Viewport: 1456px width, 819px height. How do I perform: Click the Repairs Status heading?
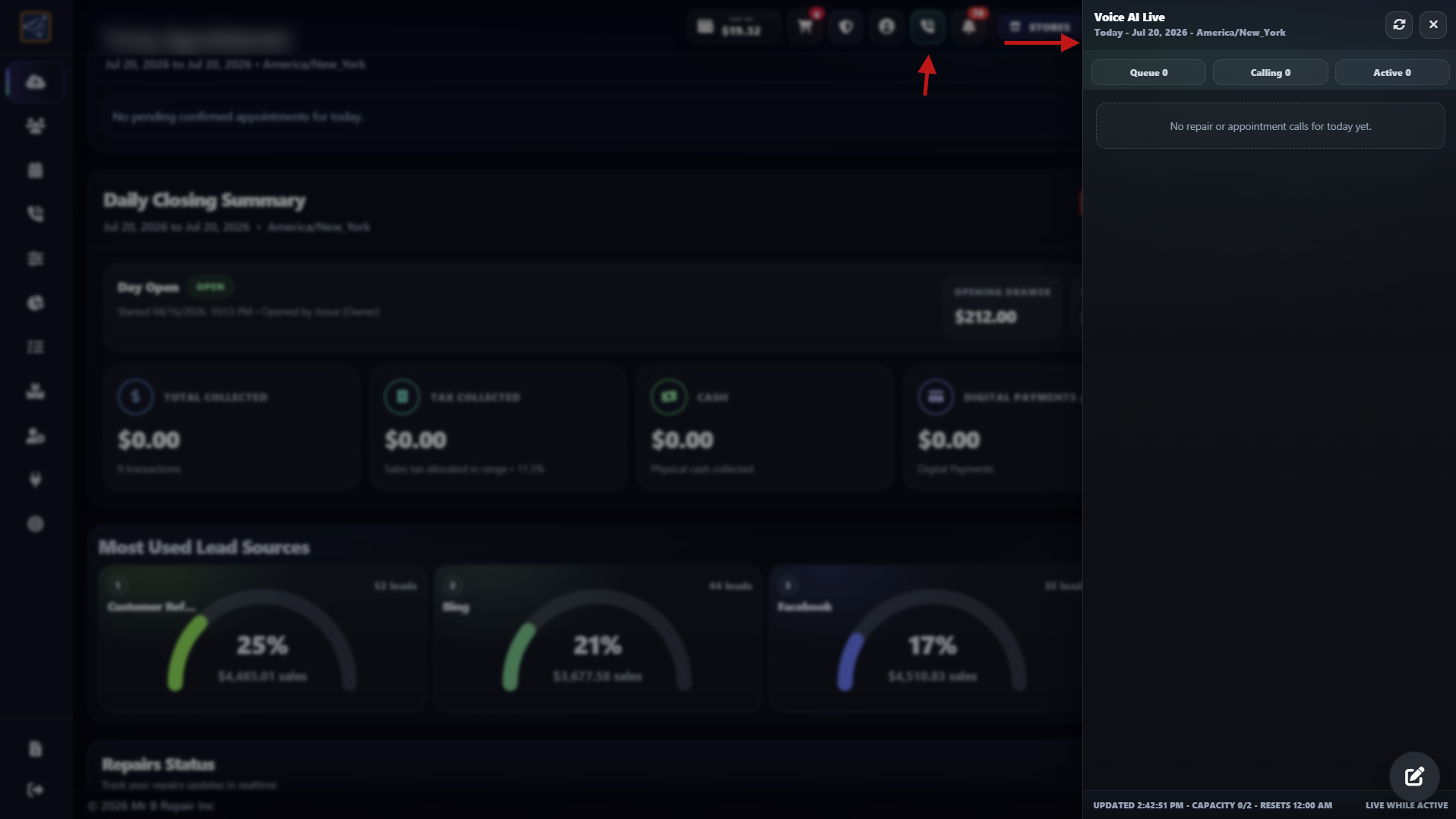coord(158,764)
